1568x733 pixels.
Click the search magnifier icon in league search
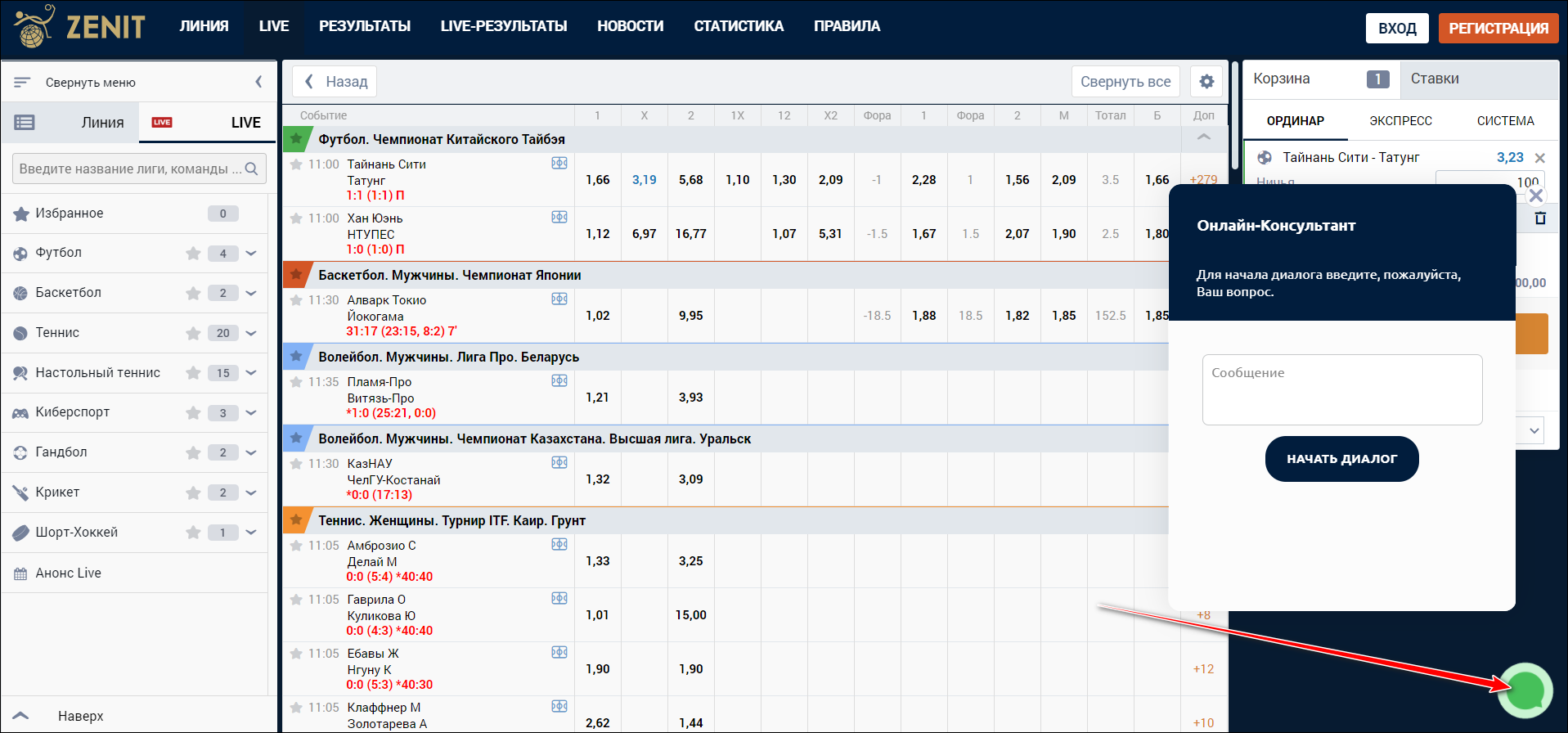pos(252,169)
